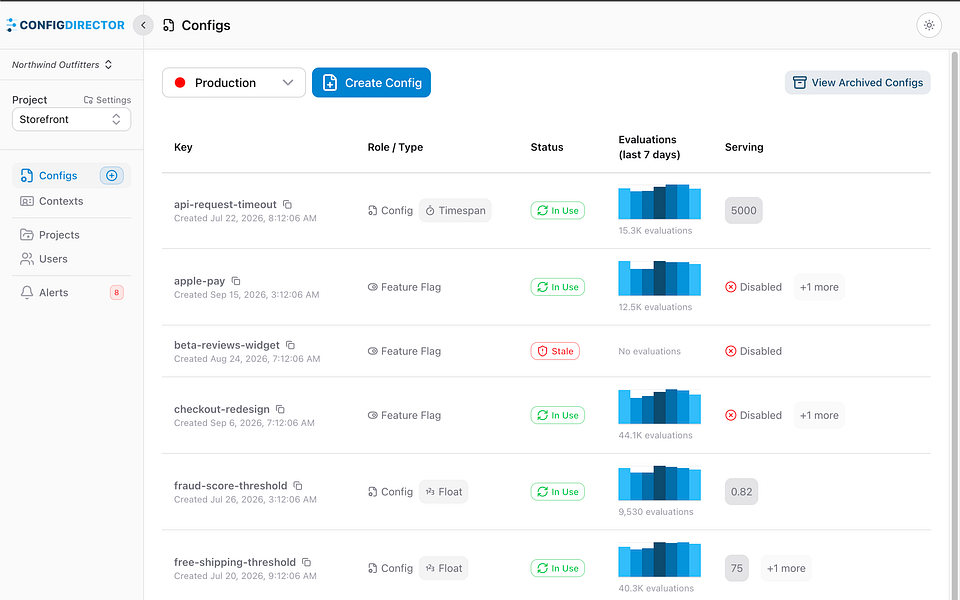The height and width of the screenshot is (600, 960).
Task: Expand '+1 more' for free-shipping-threshold serving
Action: (786, 568)
